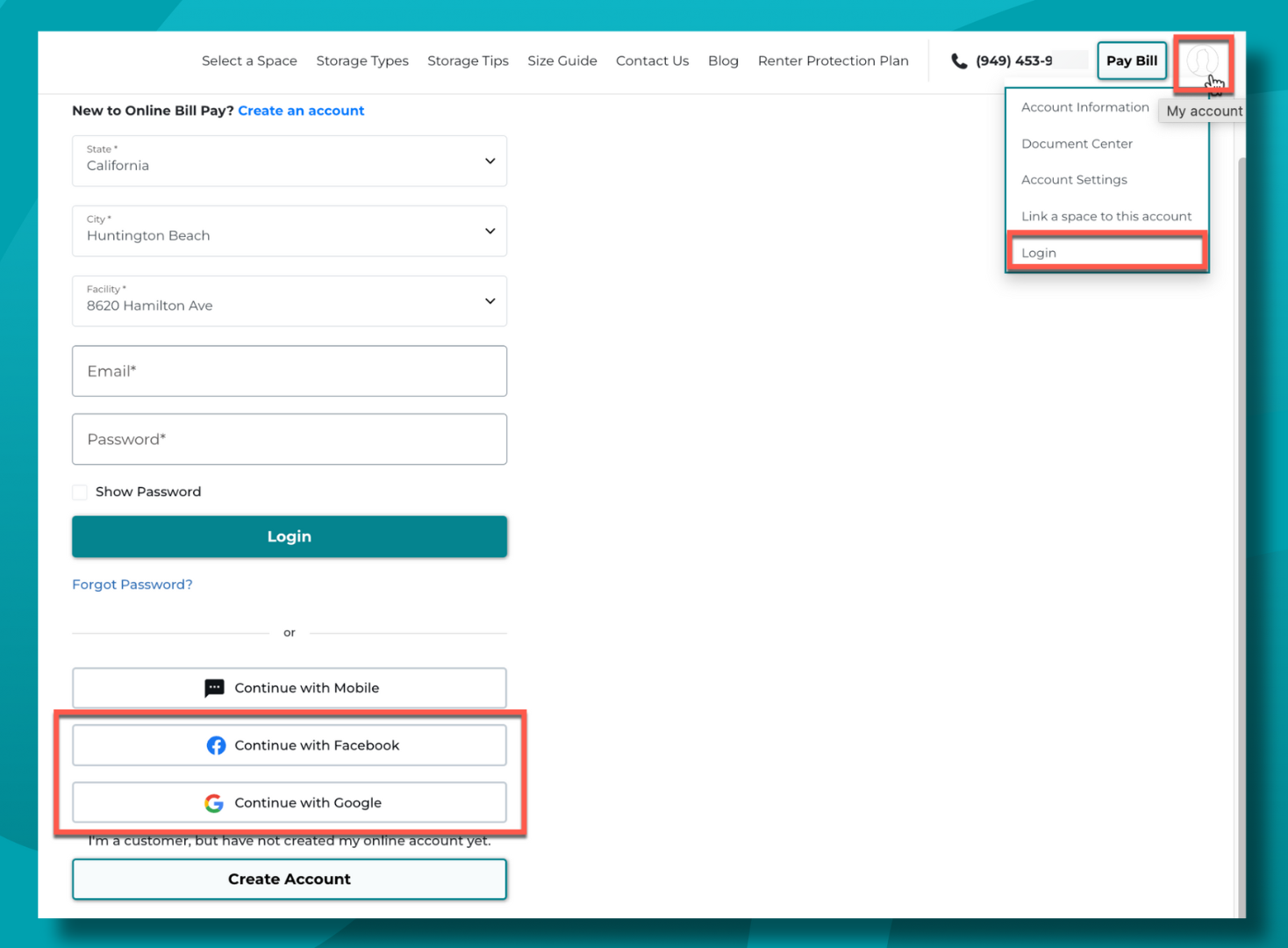
Task: Click the mobile chat bubble icon
Action: (214, 688)
